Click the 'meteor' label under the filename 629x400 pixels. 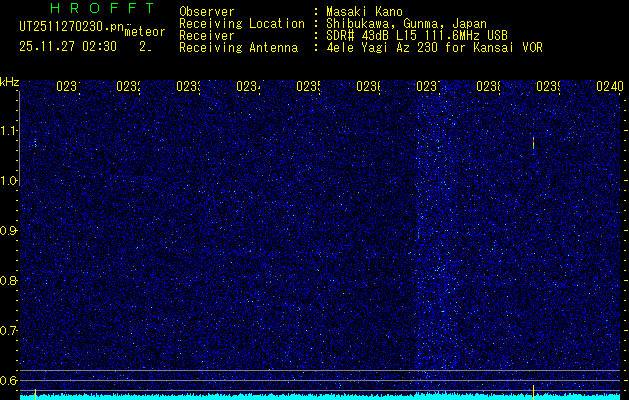coord(145,32)
